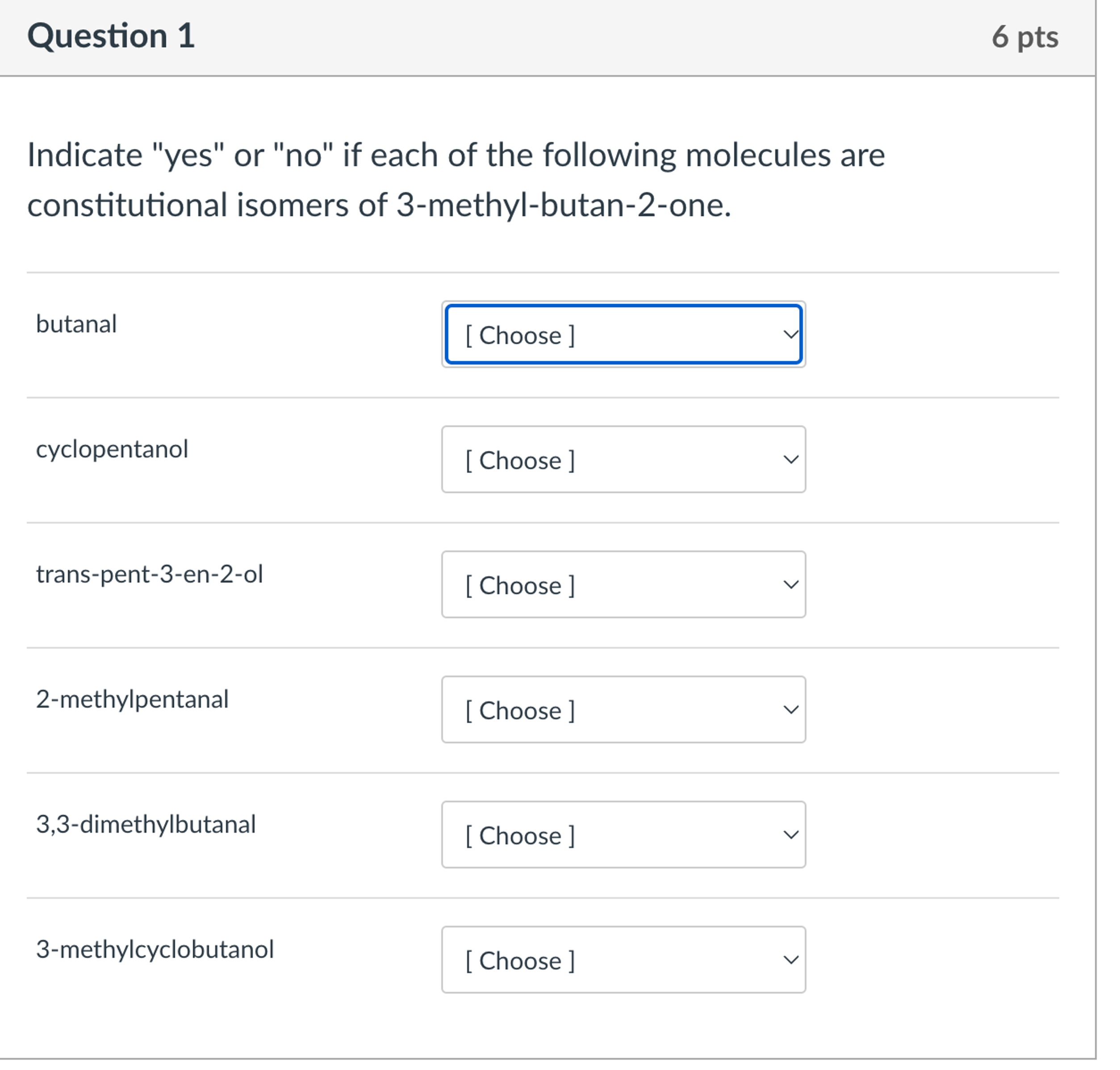Image resolution: width=1120 pixels, height=1070 pixels.
Task: Click the butanal molecule label
Action: coord(76,323)
